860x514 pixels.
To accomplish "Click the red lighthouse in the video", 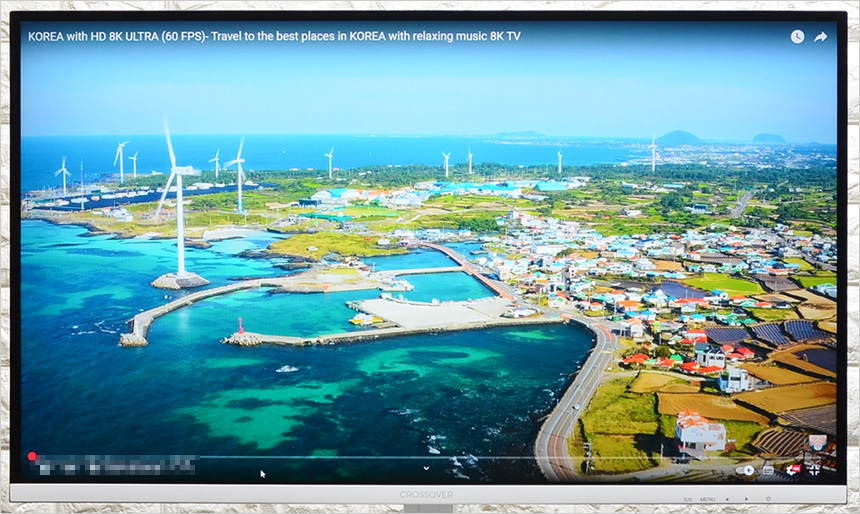I will tap(239, 325).
